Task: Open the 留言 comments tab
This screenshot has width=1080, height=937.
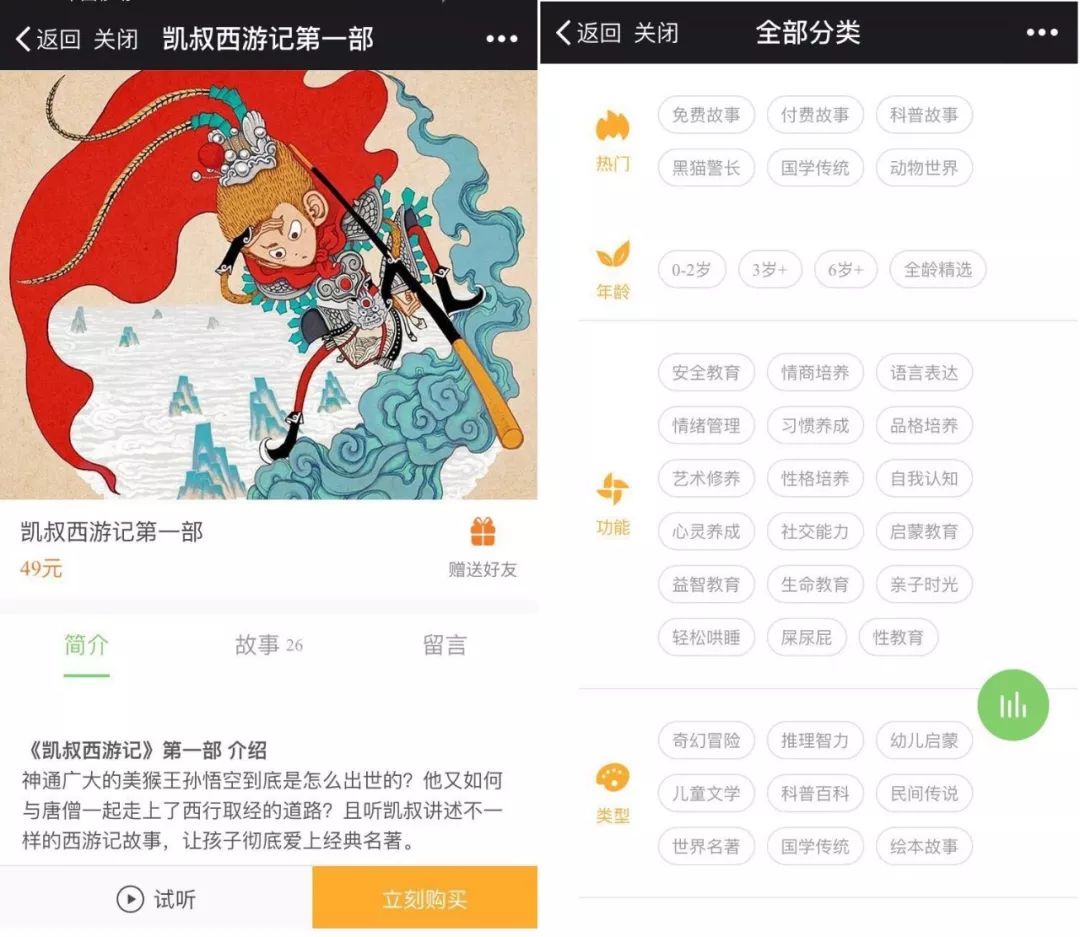Action: 445,646
